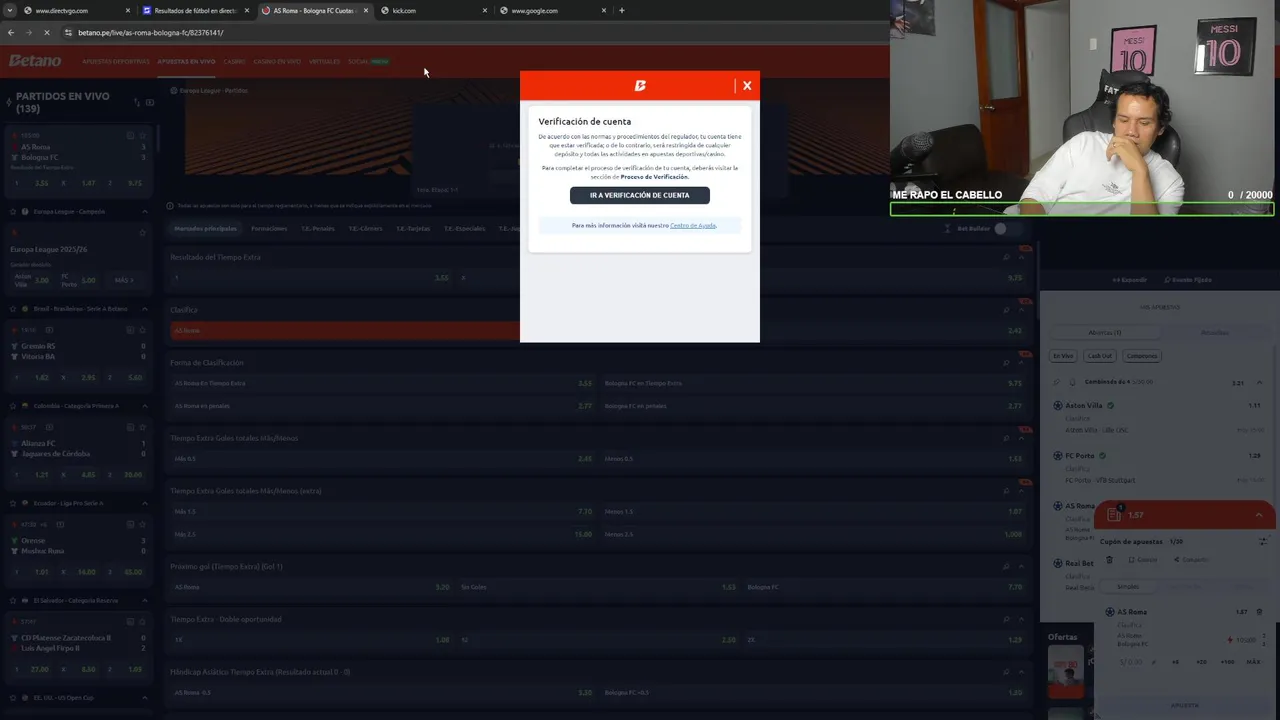The width and height of the screenshot is (1280, 720).
Task: Switch to the kick.com browser tab
Action: [433, 10]
